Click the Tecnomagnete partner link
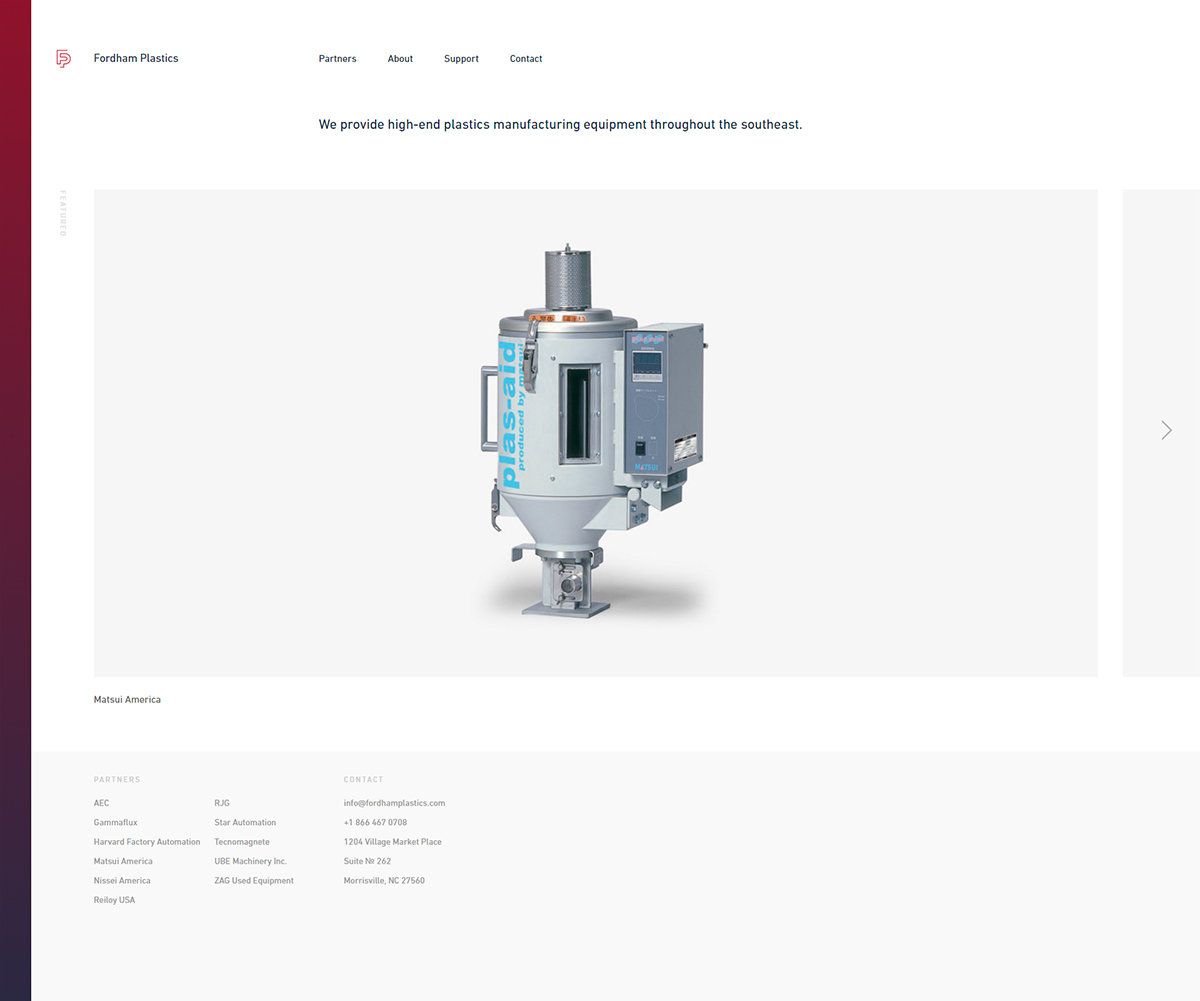The height and width of the screenshot is (1001, 1200). pos(242,842)
